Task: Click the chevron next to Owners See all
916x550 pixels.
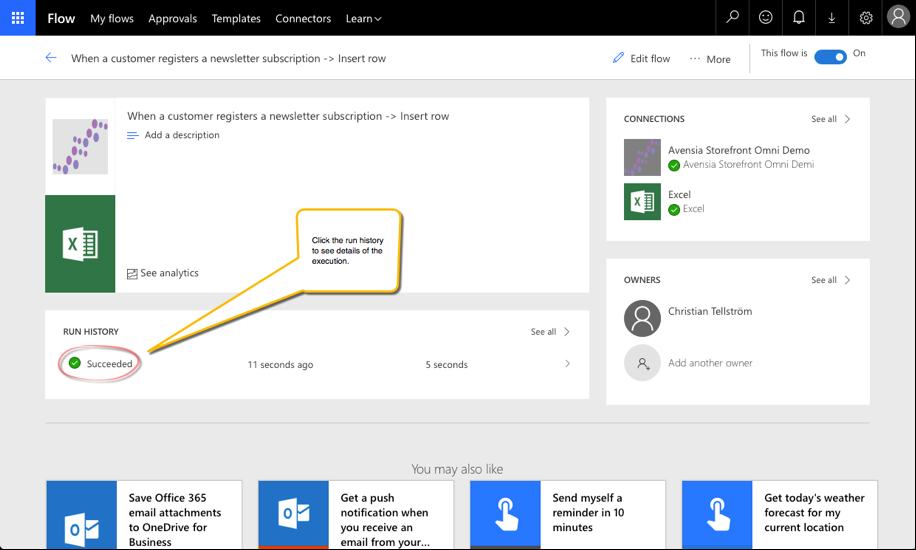Action: click(847, 280)
